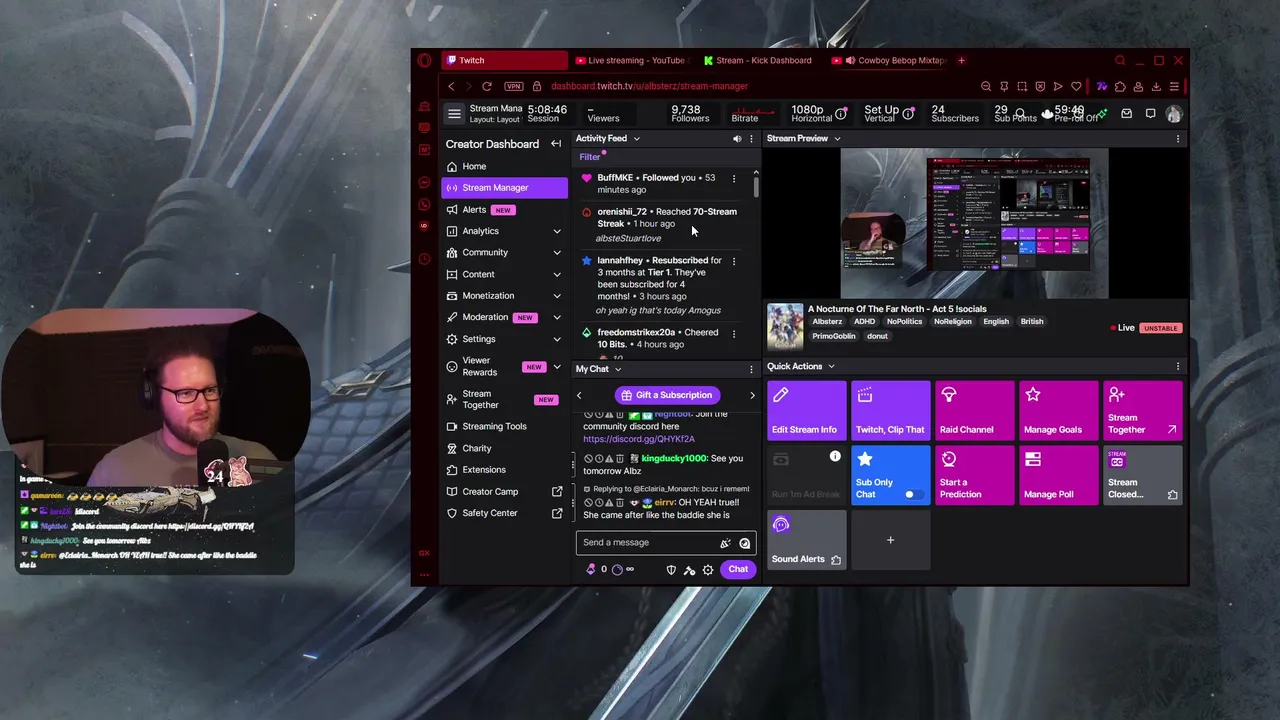The image size is (1280, 720).
Task: Expand the Viewer Rewards sidebar section
Action: (x=557, y=367)
